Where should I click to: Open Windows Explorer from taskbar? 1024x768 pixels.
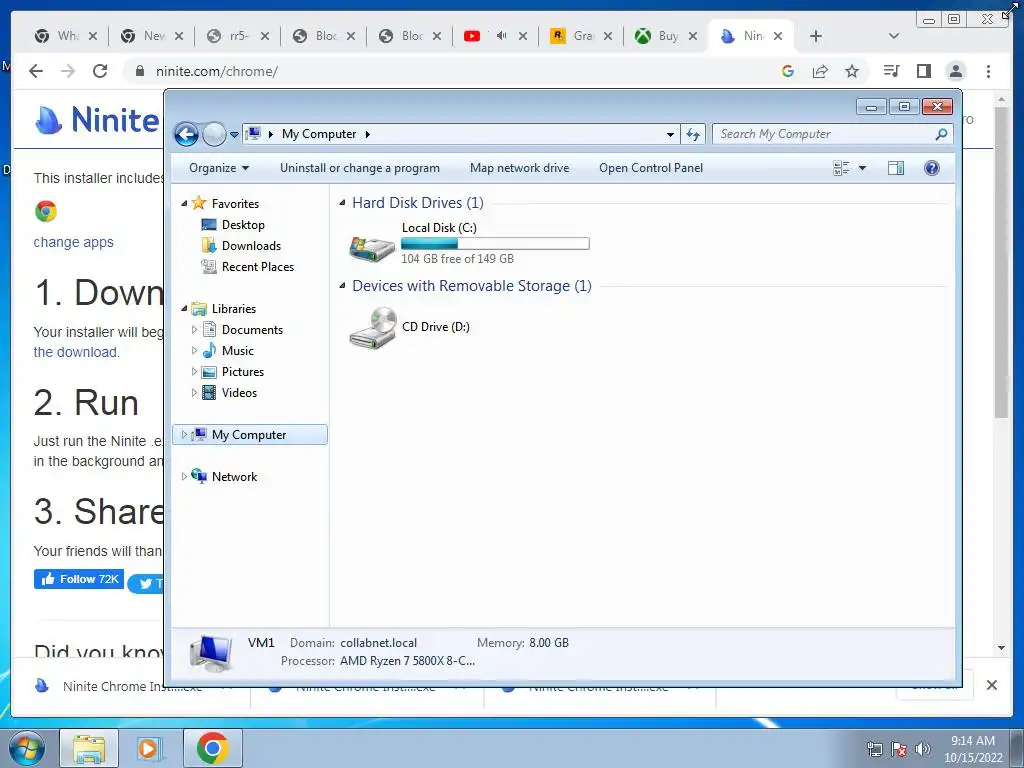pyautogui.click(x=89, y=748)
